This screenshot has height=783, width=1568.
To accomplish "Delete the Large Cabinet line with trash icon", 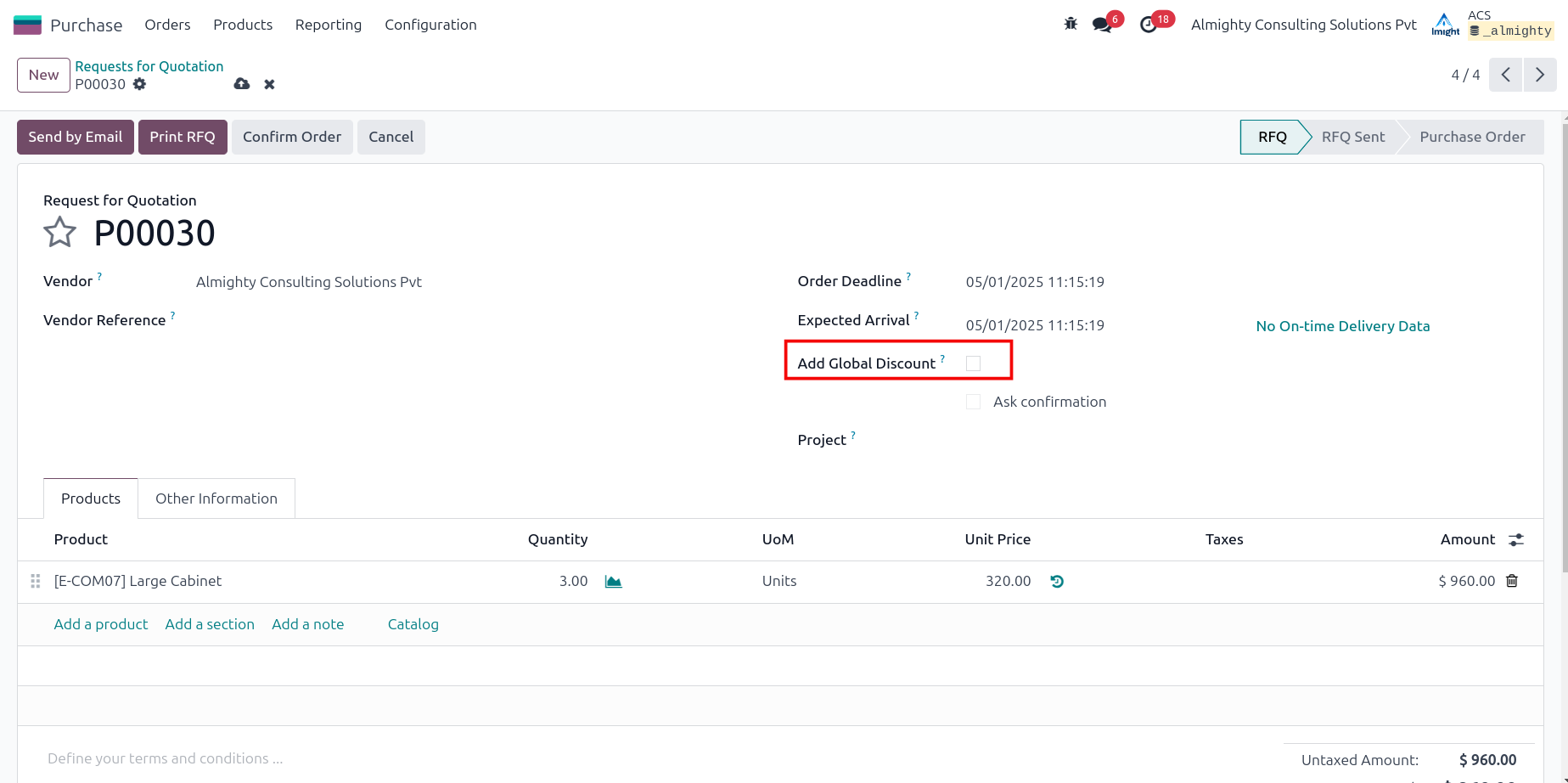I will tap(1512, 581).
